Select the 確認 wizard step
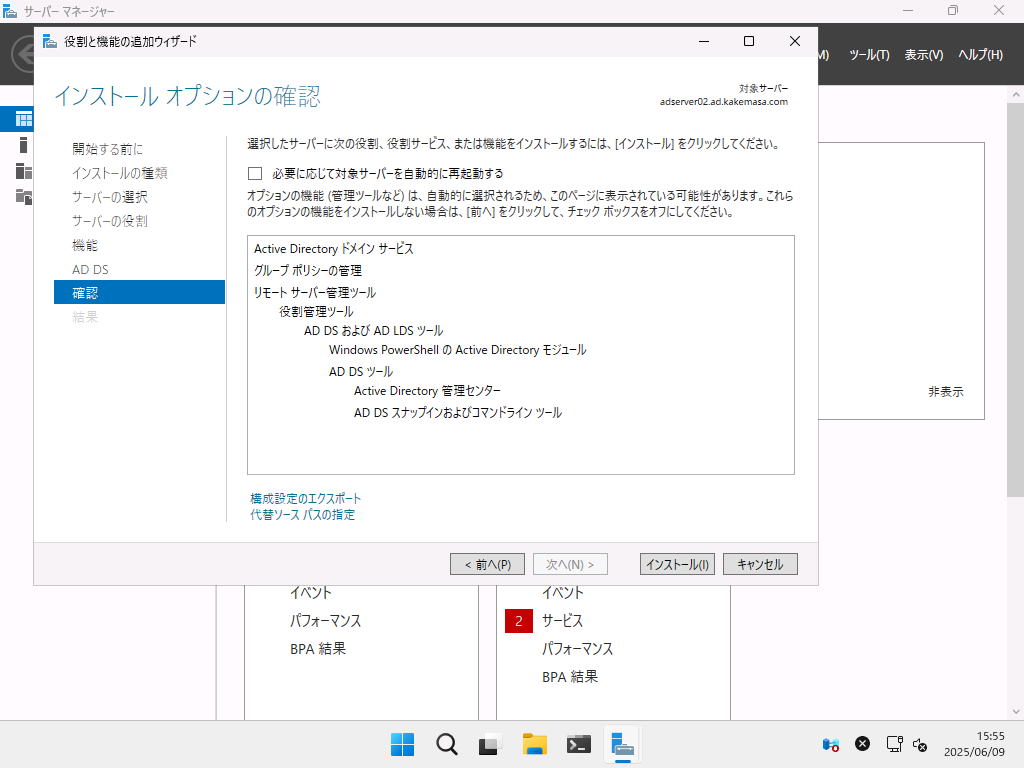 point(139,292)
